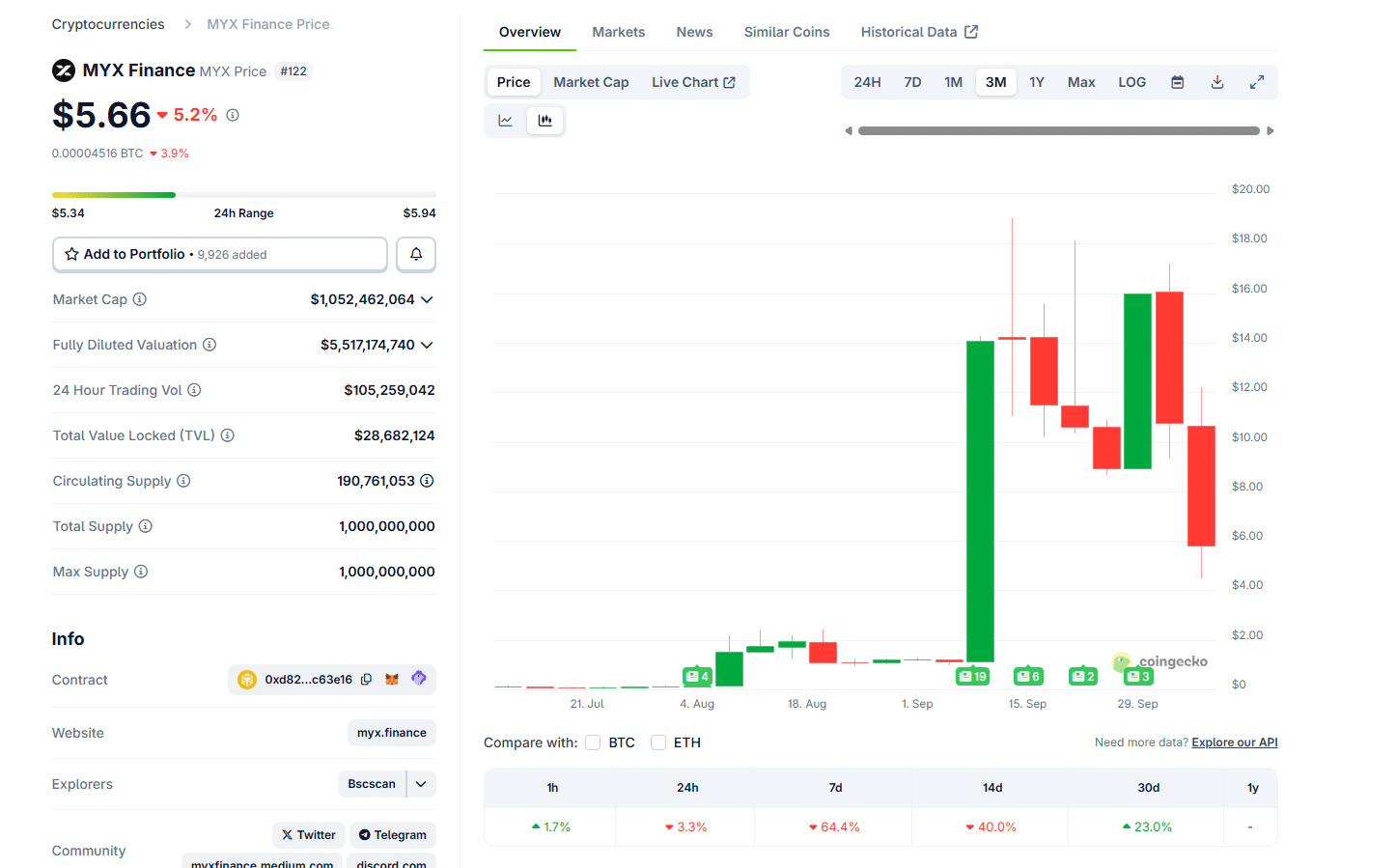Click the news marker labeled 19
The height and width of the screenshot is (868, 1396).
(972, 676)
